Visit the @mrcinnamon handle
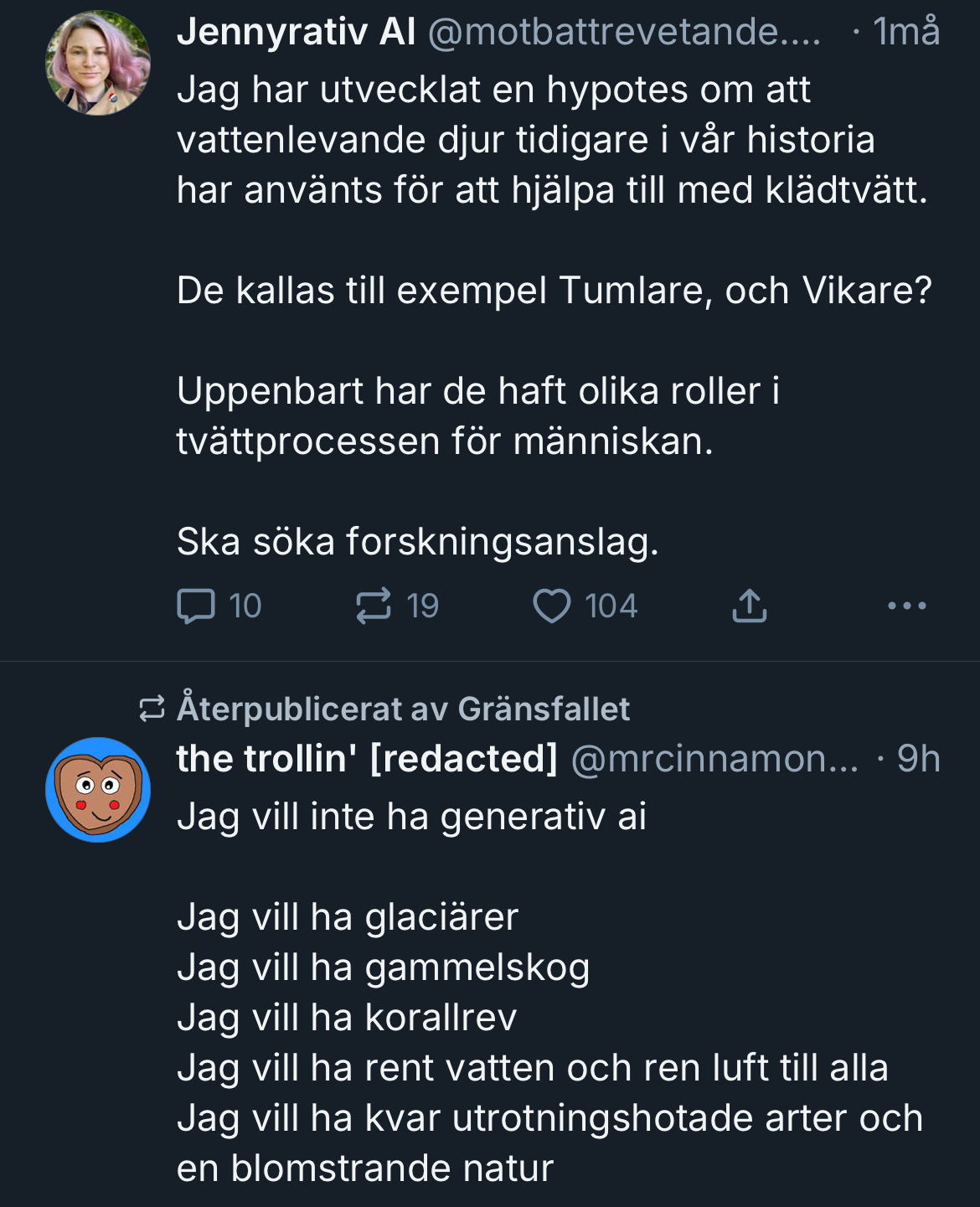 [714, 759]
